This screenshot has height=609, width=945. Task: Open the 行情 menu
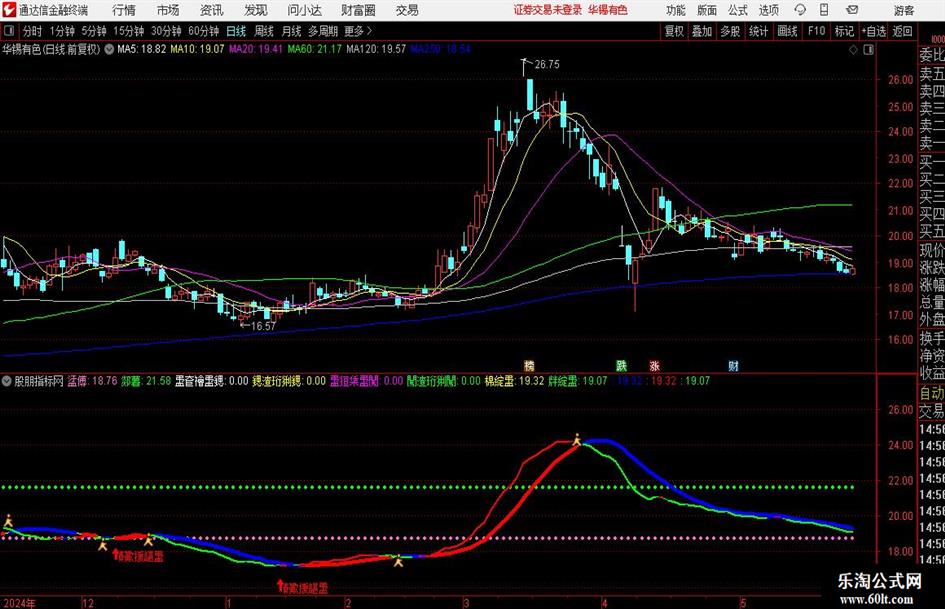click(124, 10)
